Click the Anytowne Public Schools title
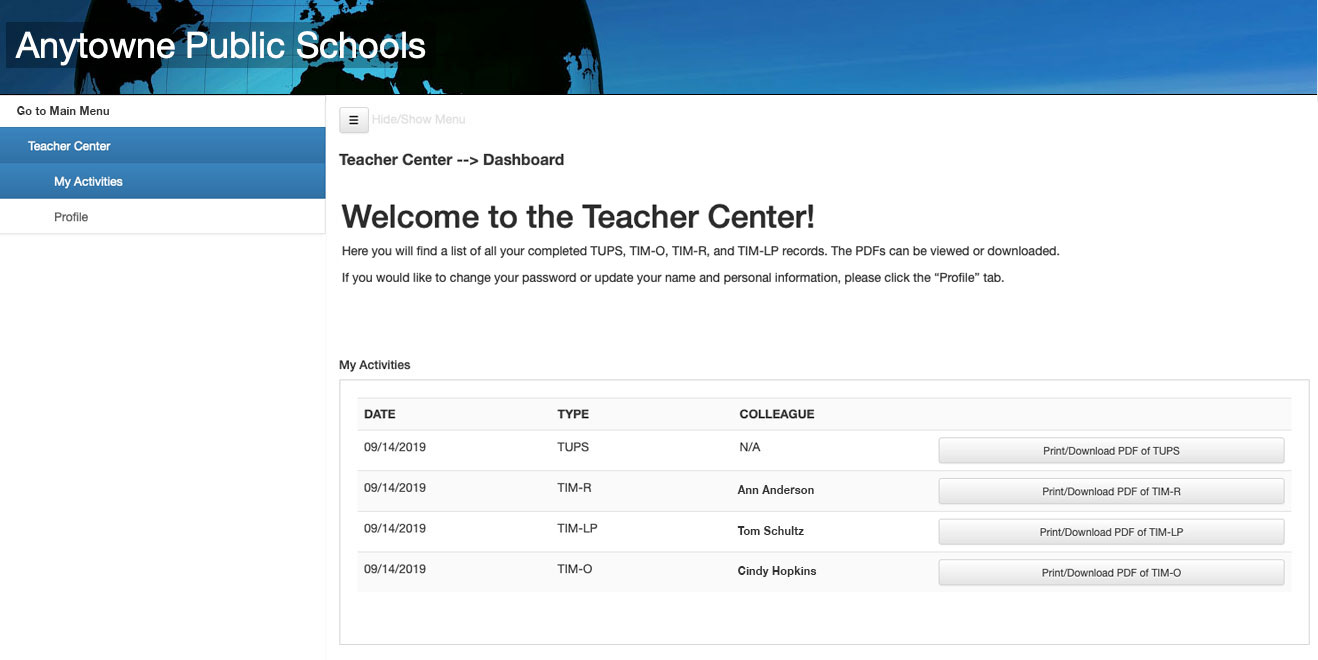 (x=221, y=46)
